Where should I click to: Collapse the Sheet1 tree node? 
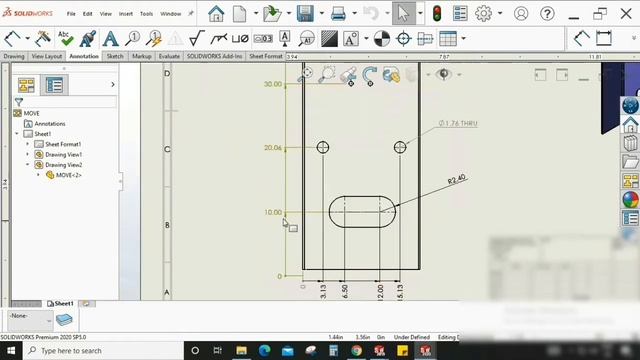pyautogui.click(x=17, y=134)
